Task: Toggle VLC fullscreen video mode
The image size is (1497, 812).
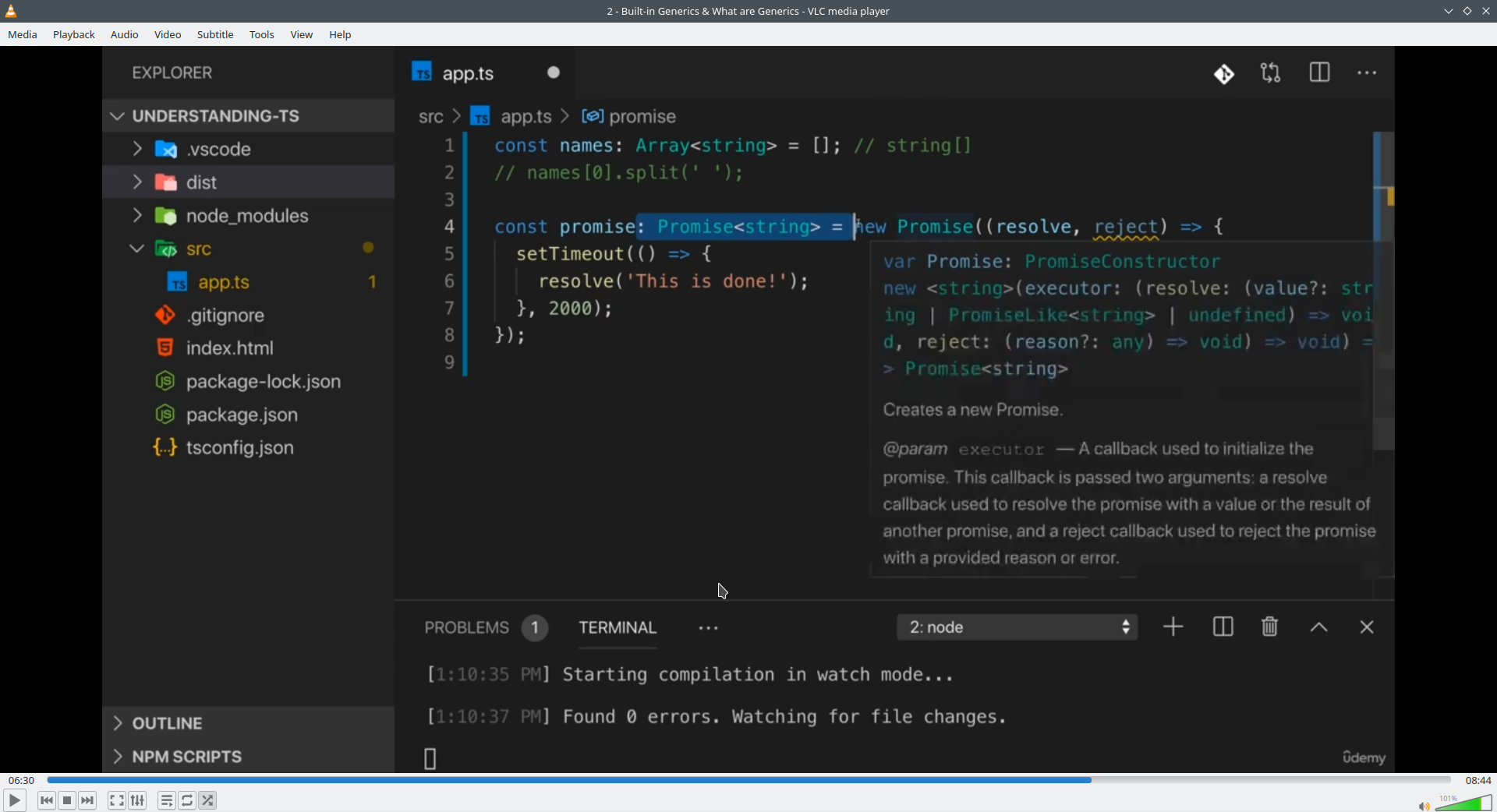Action: 116,800
